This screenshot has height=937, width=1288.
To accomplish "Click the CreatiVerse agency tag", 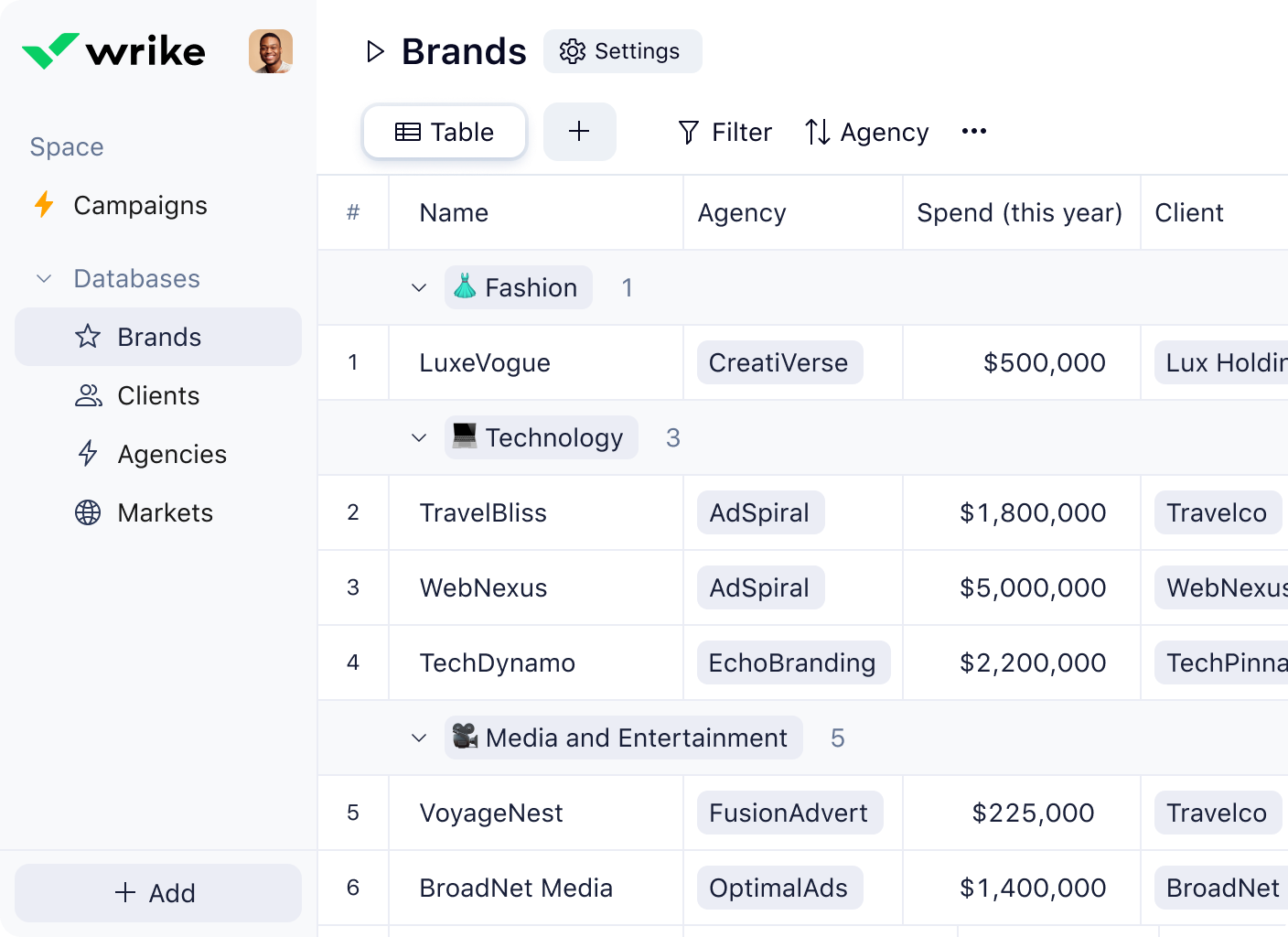I will [778, 362].
